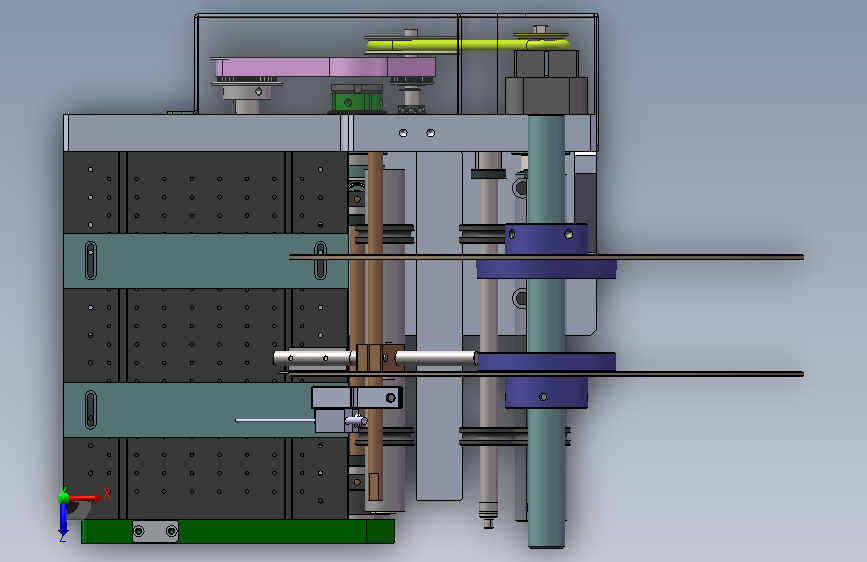Click the tall teal vertical shaft

tap(546, 331)
